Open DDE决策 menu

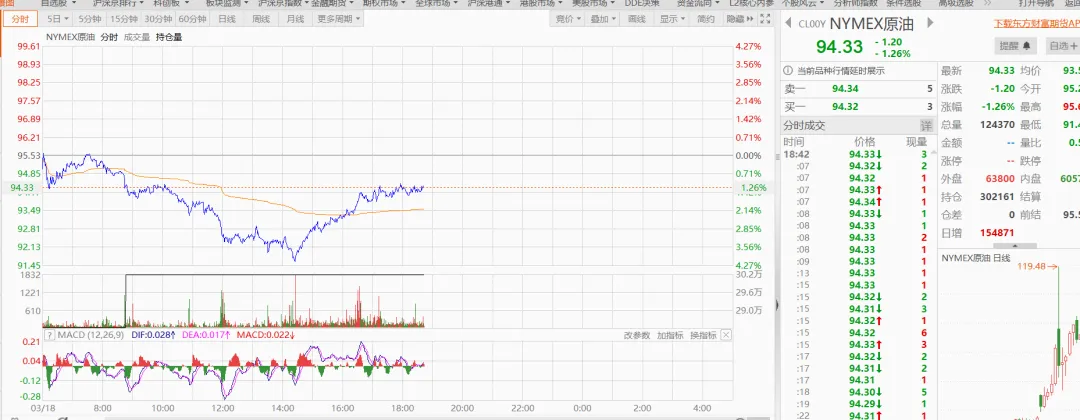coord(642,3)
